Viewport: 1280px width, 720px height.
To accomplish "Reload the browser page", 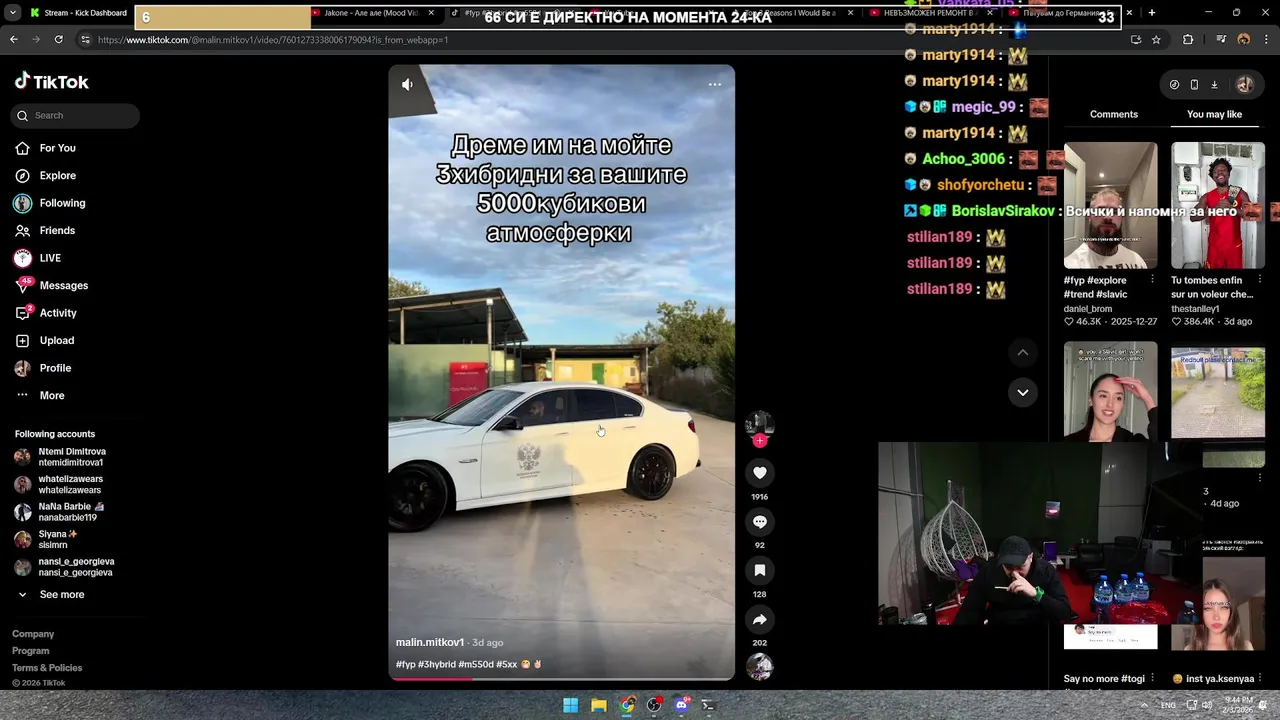I will (58, 40).
